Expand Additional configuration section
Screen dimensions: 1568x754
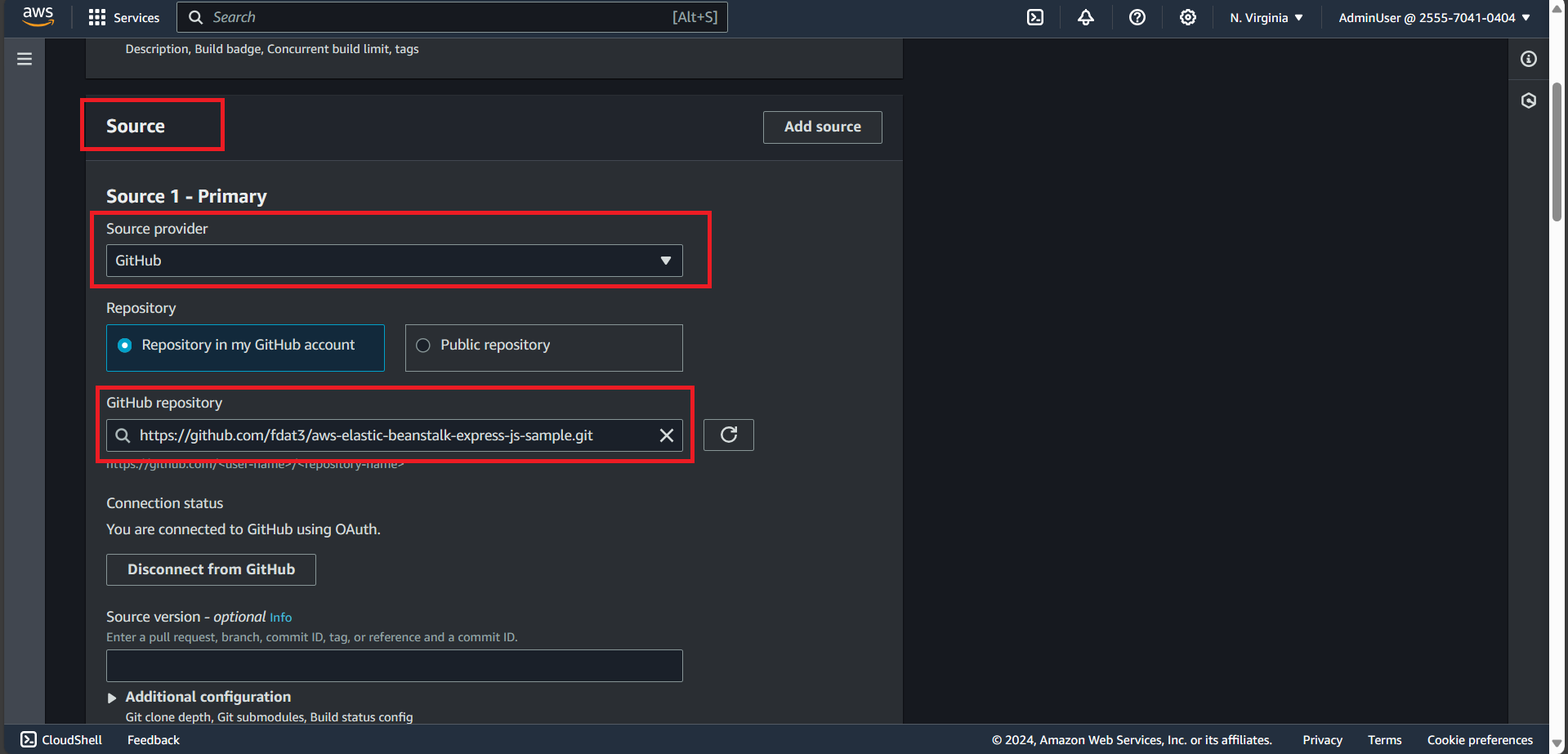(x=200, y=697)
